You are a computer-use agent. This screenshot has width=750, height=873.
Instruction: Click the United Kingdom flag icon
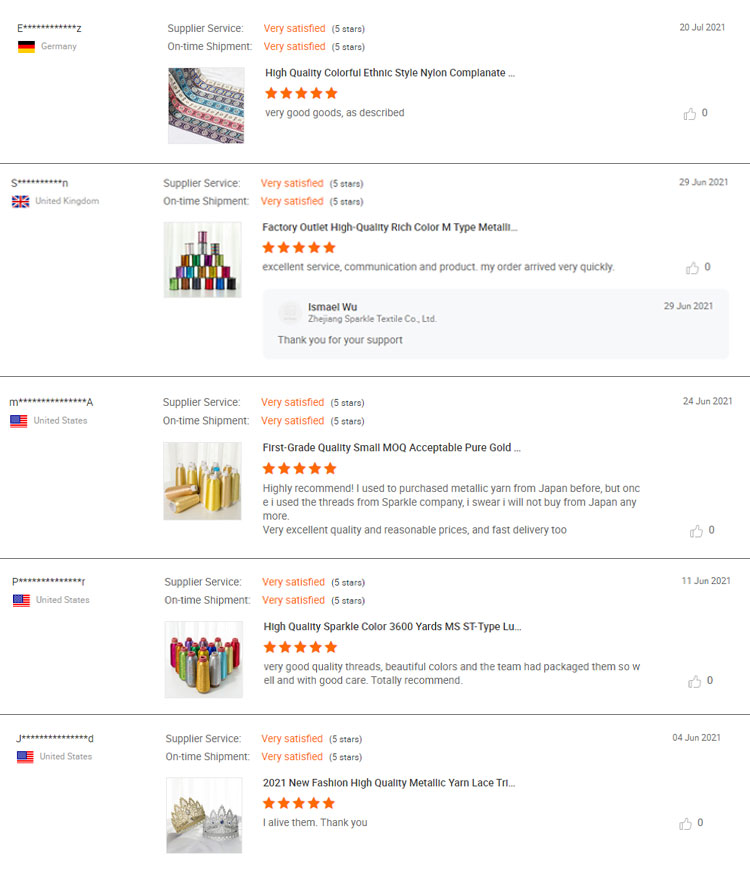coord(20,202)
